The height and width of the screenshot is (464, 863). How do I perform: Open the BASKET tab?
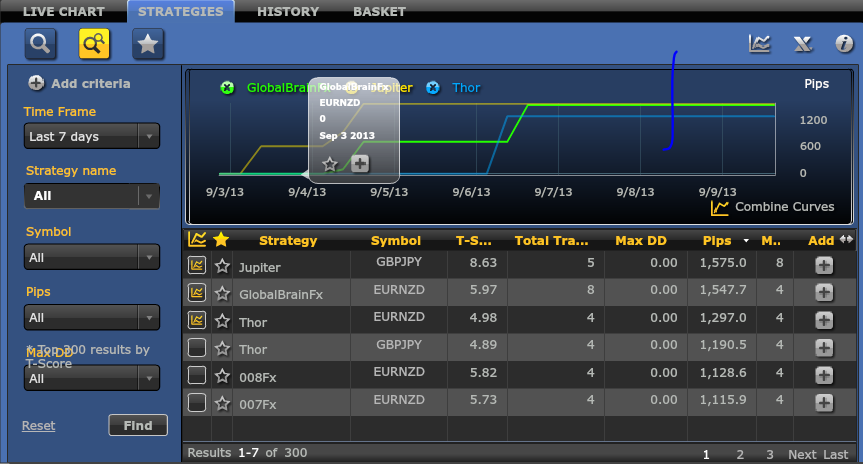pyautogui.click(x=379, y=12)
